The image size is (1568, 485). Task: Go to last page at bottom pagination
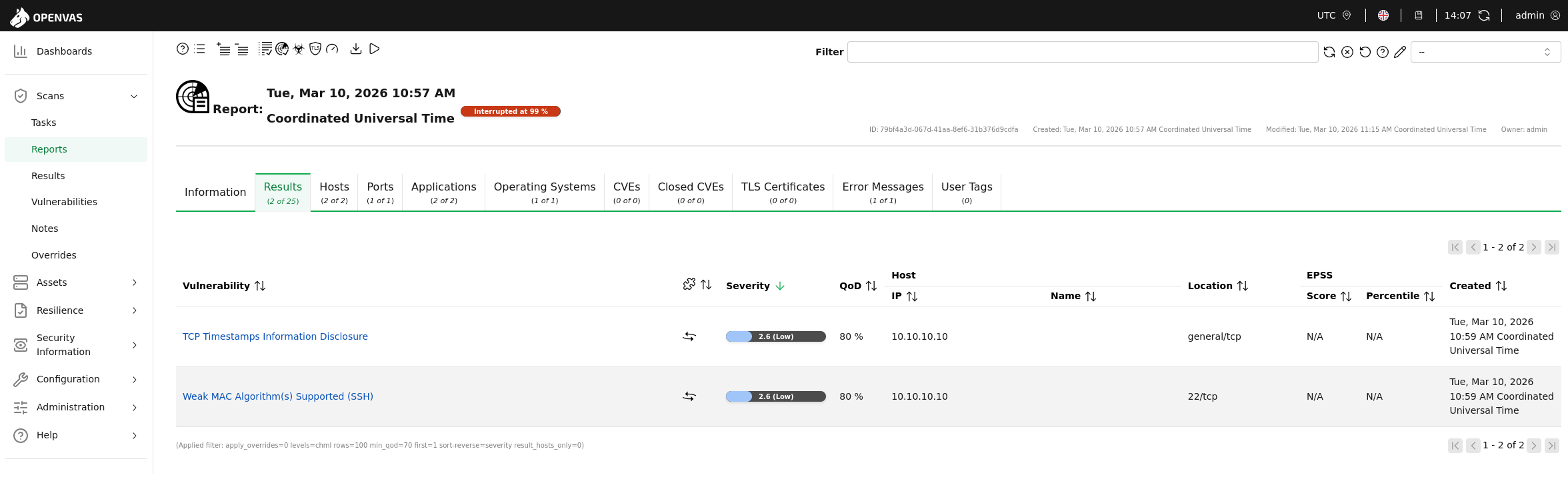1552,446
